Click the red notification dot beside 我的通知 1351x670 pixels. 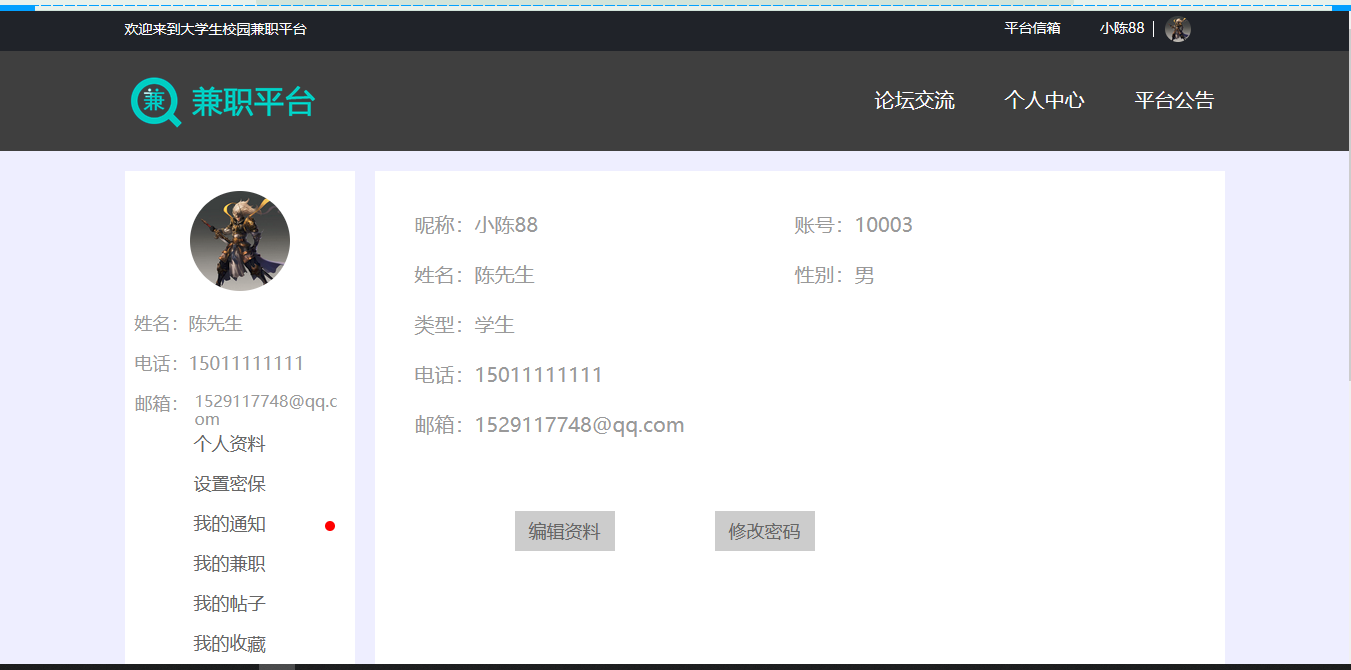pyautogui.click(x=331, y=524)
